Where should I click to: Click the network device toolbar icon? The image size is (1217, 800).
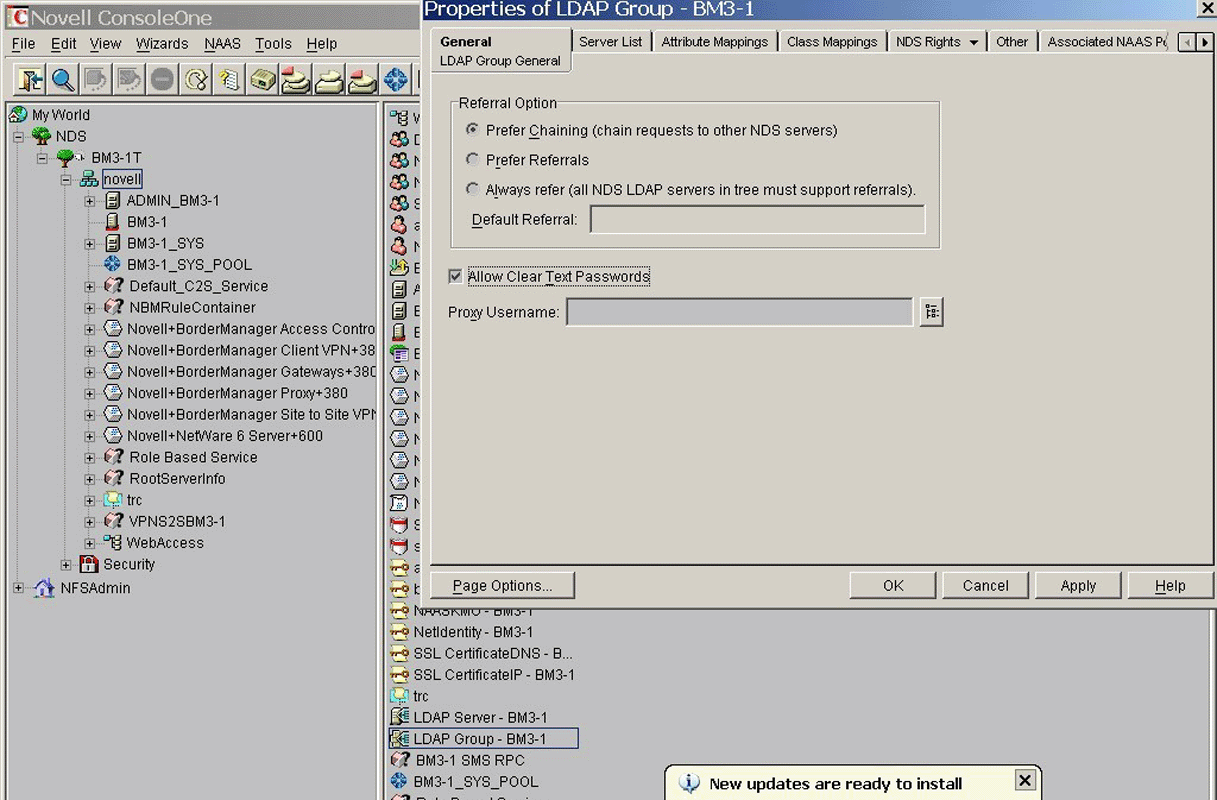263,80
